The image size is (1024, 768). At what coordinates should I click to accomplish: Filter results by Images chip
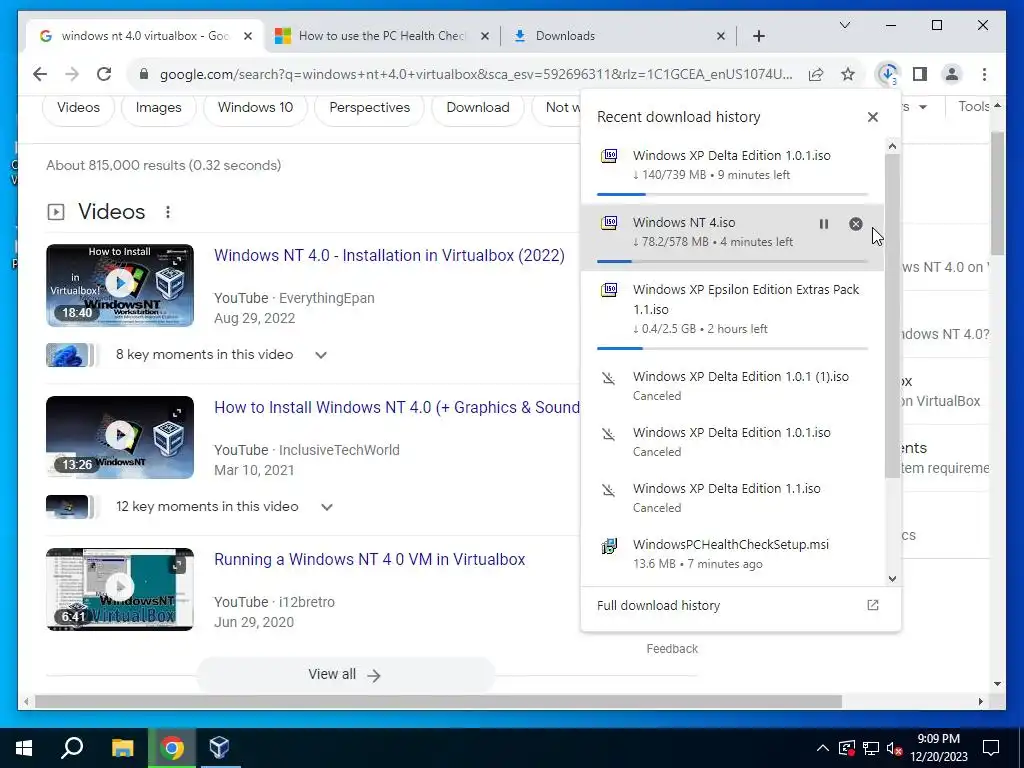click(x=159, y=108)
